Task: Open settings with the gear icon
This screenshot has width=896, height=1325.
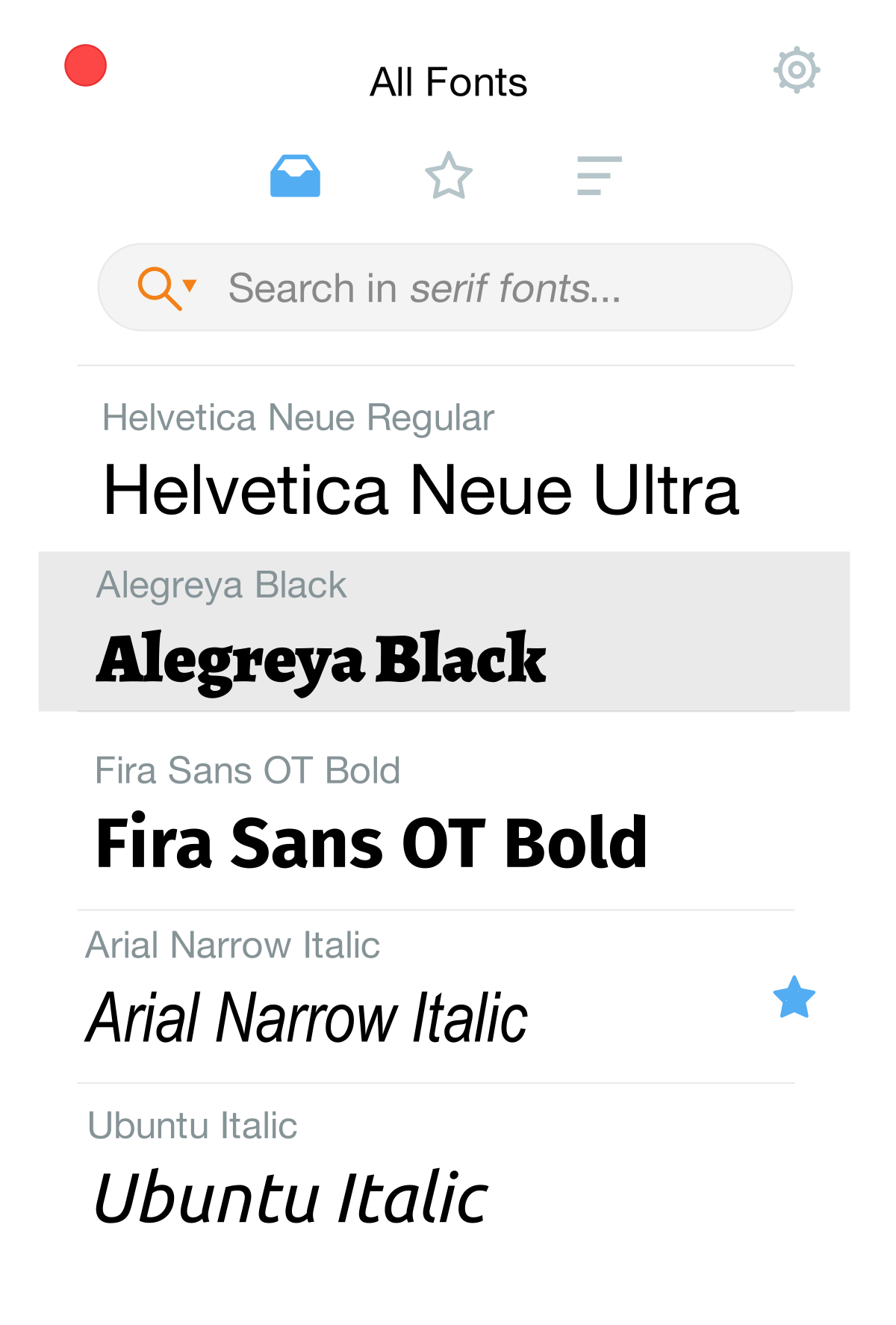Action: (797, 70)
